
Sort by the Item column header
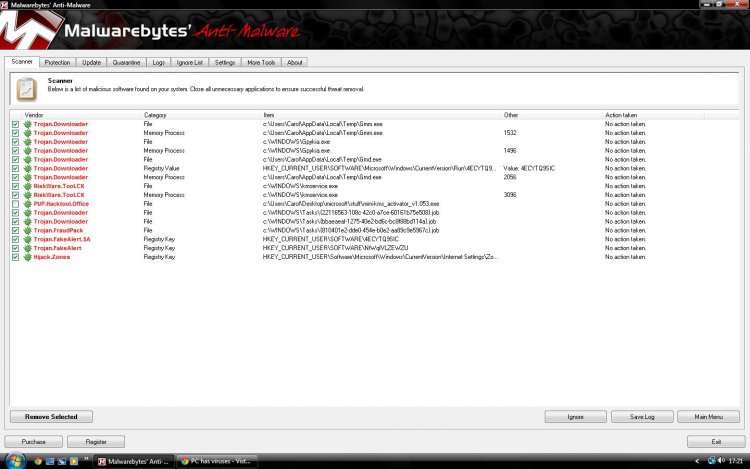coord(382,115)
